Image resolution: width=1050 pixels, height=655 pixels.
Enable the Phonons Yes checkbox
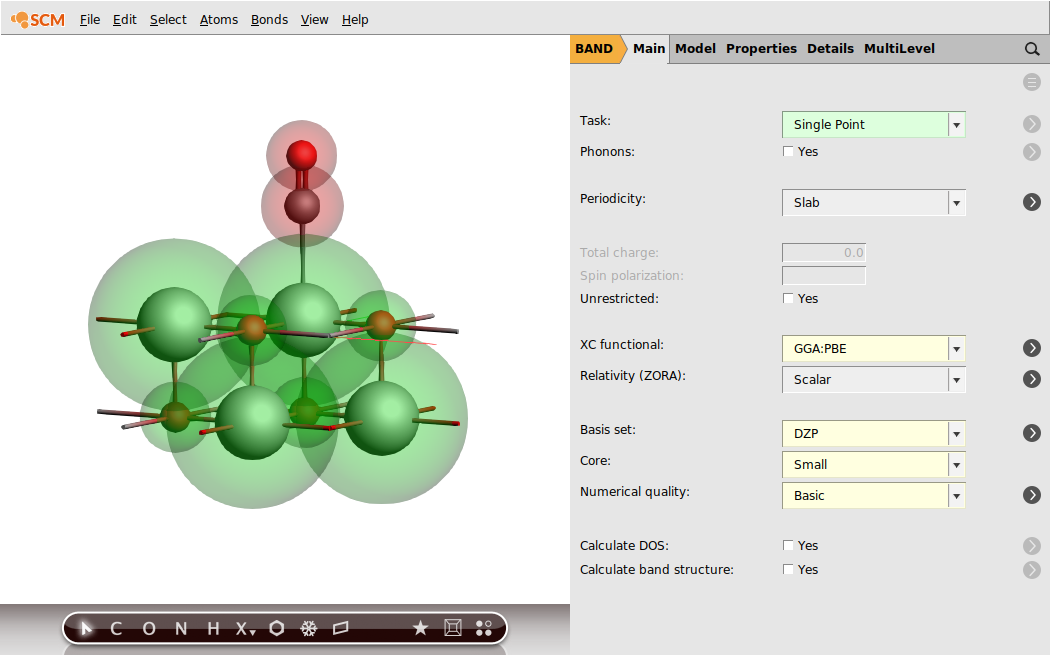click(x=788, y=151)
